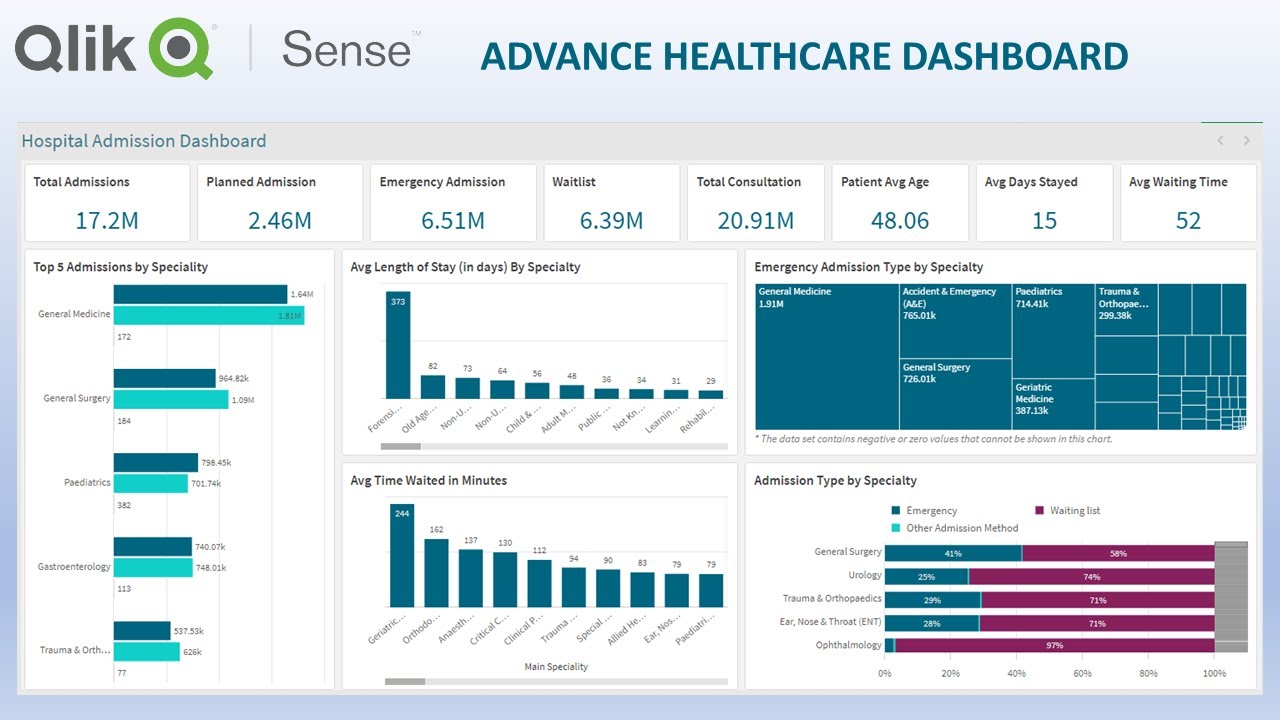Click the 56 days Child bar
The height and width of the screenshot is (720, 1280).
click(537, 391)
